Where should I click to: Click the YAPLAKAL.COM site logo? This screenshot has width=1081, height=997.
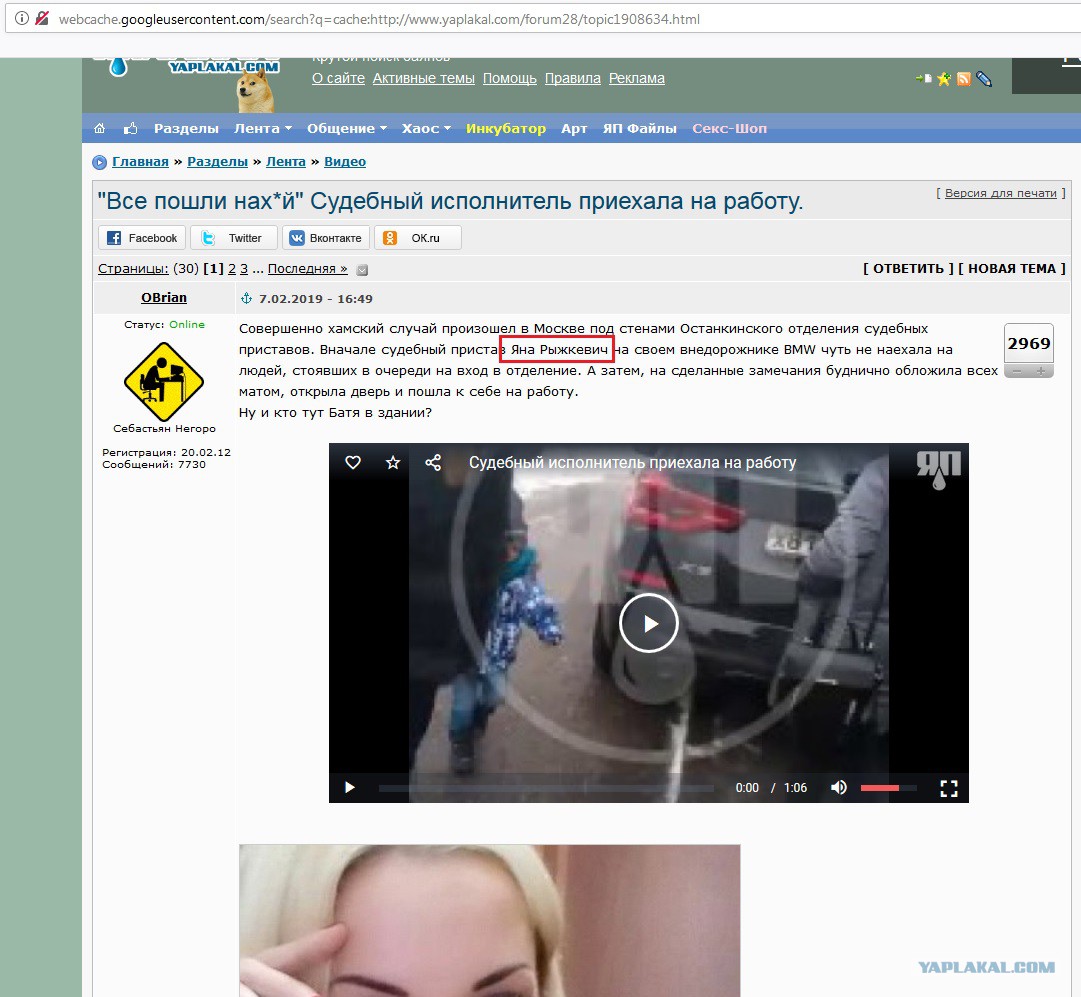point(224,68)
